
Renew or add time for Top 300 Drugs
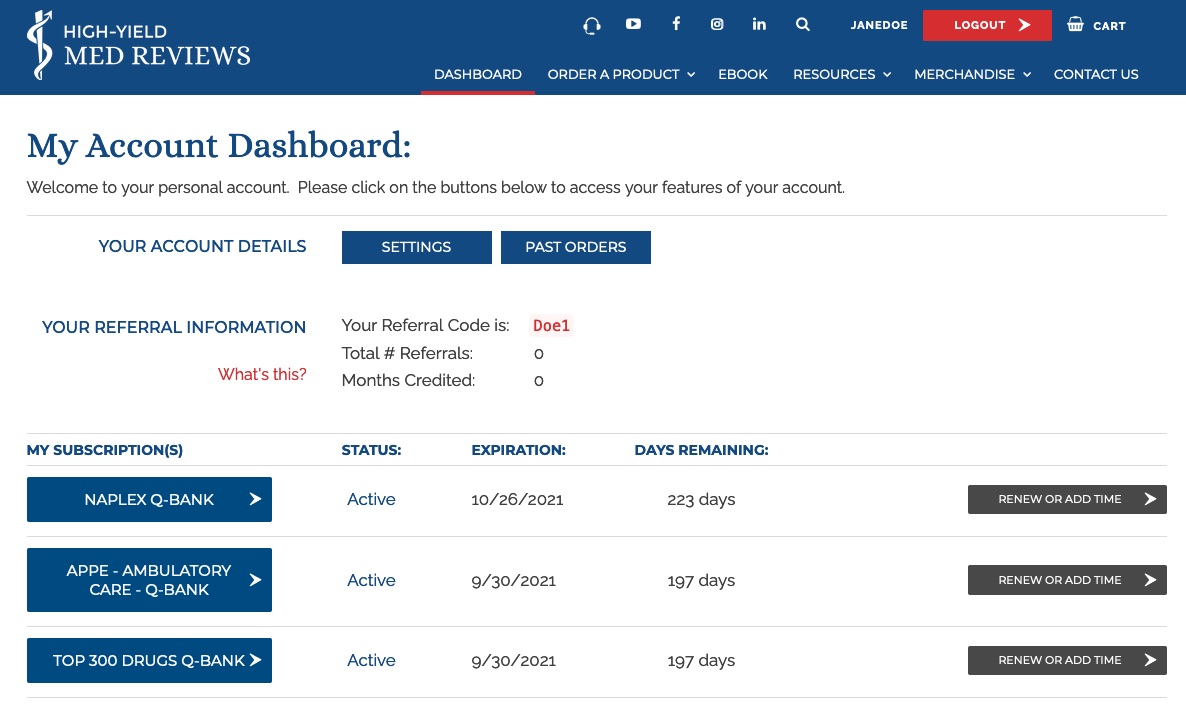pyautogui.click(x=1067, y=660)
